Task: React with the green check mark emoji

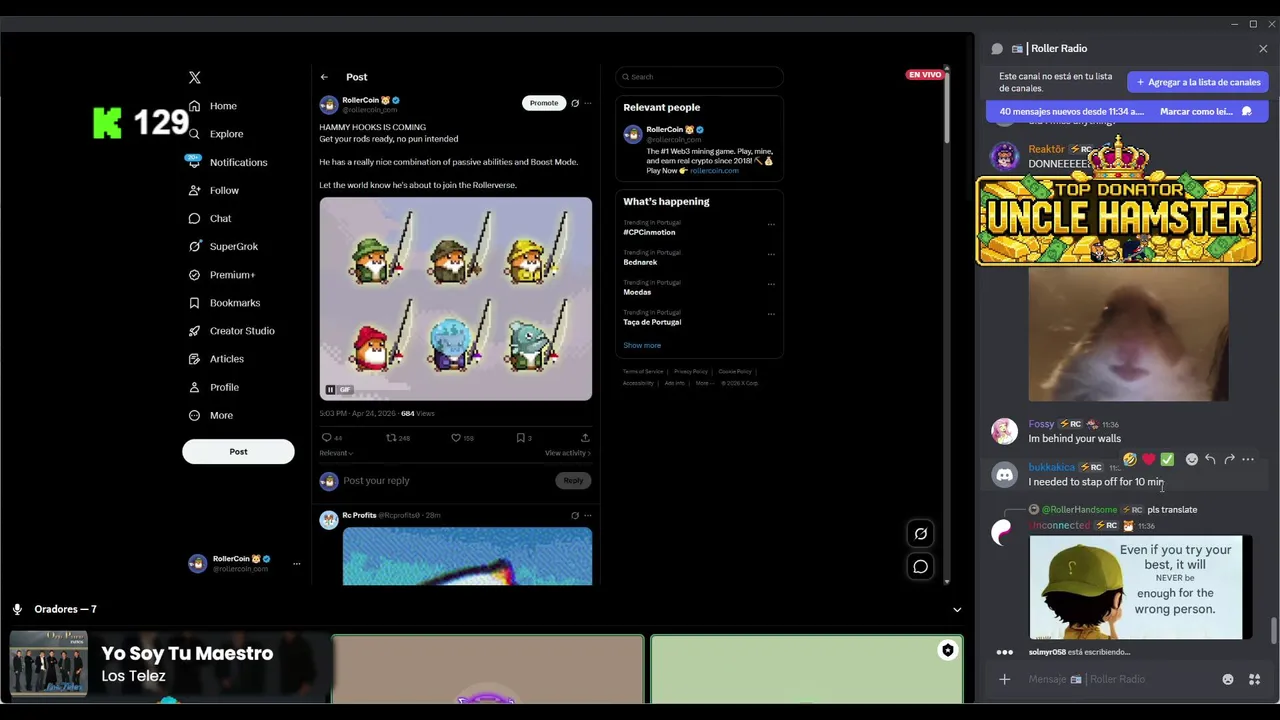Action: 1167,460
